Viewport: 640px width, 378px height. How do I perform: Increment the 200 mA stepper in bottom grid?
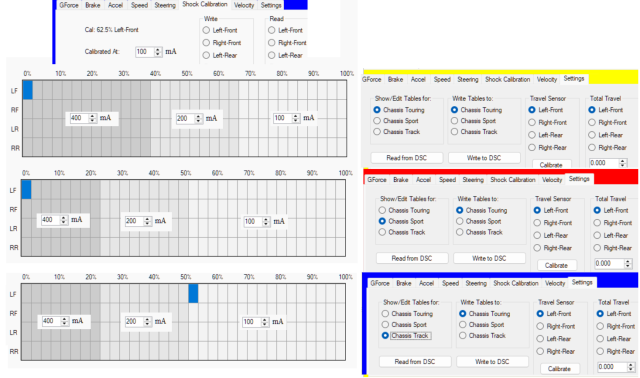click(147, 320)
